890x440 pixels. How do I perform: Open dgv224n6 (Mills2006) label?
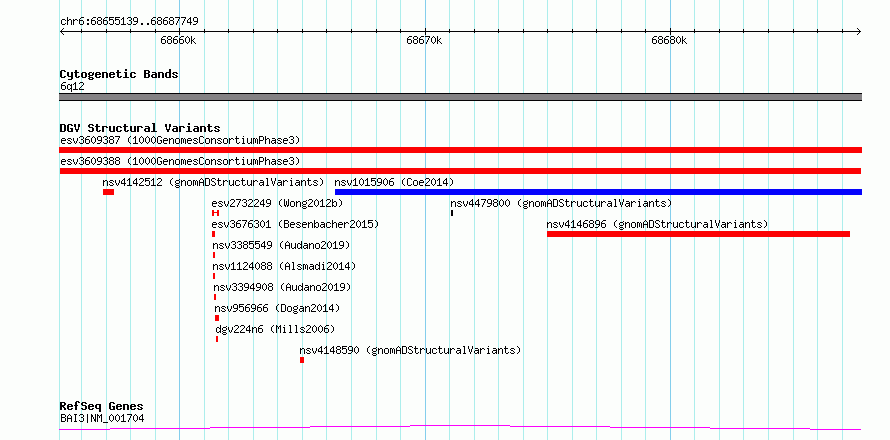point(275,329)
